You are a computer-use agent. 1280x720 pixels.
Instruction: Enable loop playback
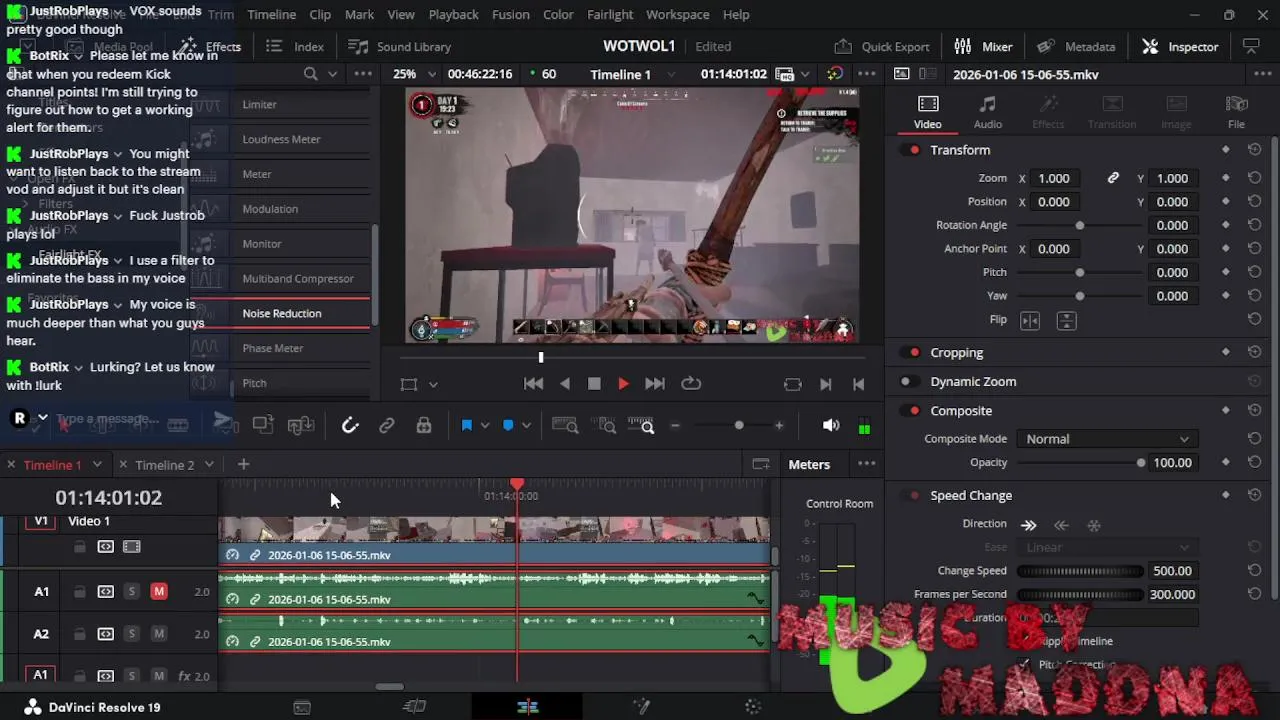point(691,384)
